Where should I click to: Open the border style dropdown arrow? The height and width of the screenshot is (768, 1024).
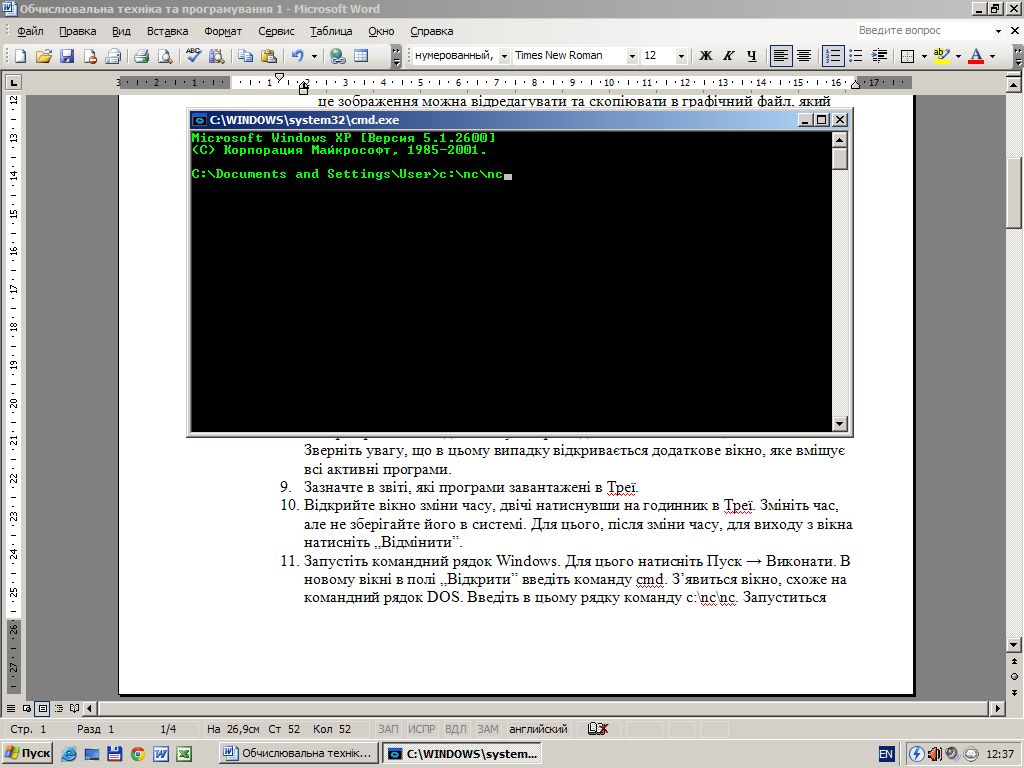click(923, 56)
